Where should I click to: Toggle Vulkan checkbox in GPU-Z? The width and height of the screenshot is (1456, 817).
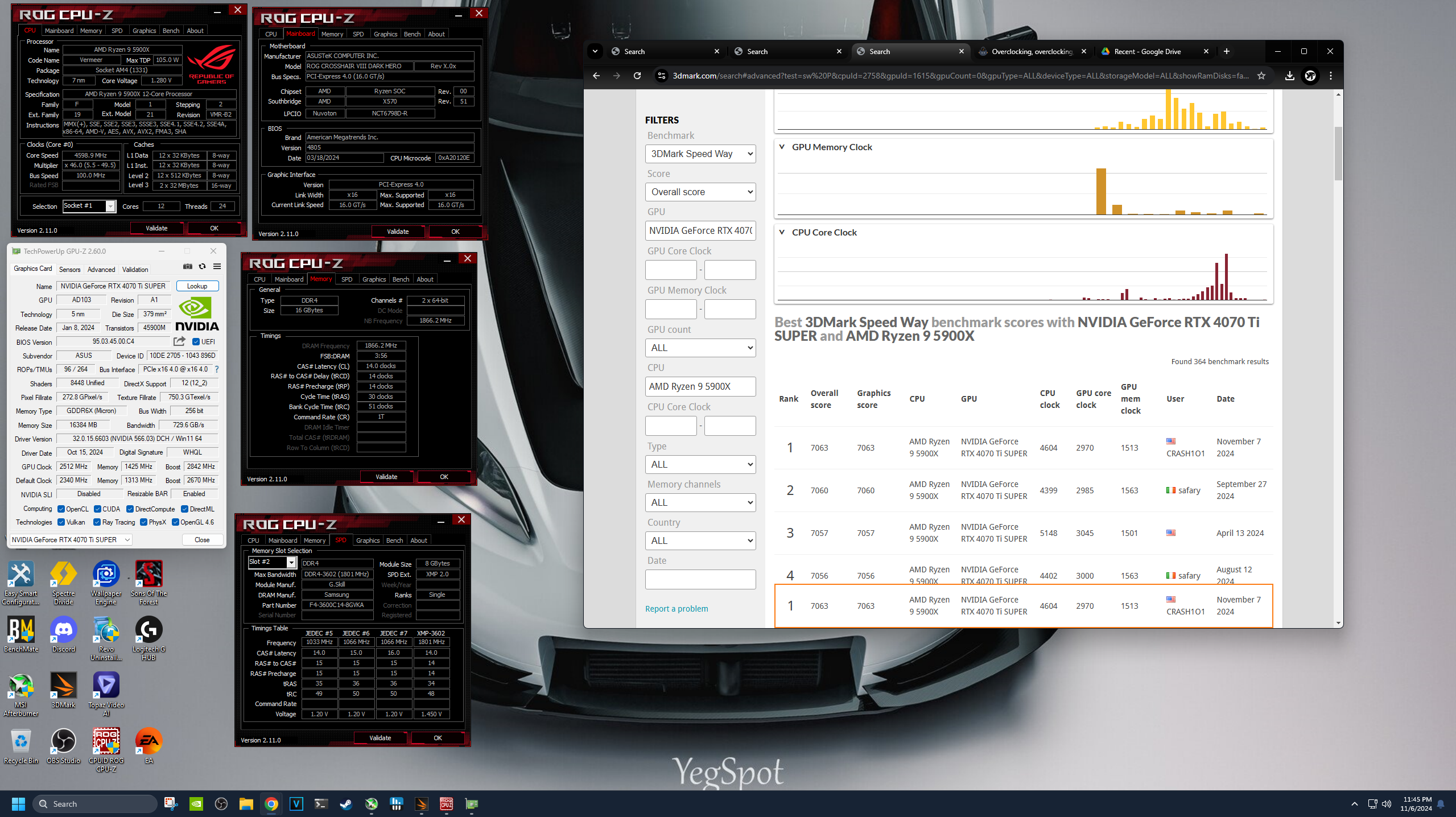61,522
